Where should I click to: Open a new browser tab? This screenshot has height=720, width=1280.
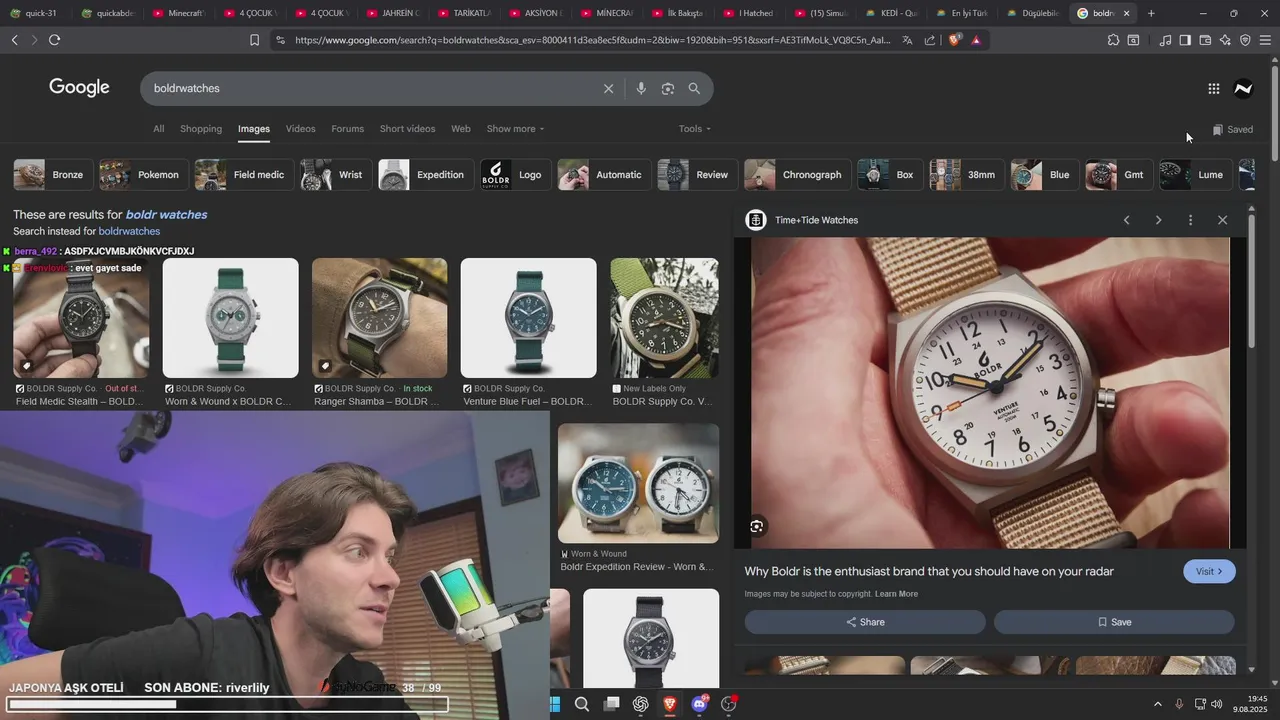pyautogui.click(x=1151, y=13)
